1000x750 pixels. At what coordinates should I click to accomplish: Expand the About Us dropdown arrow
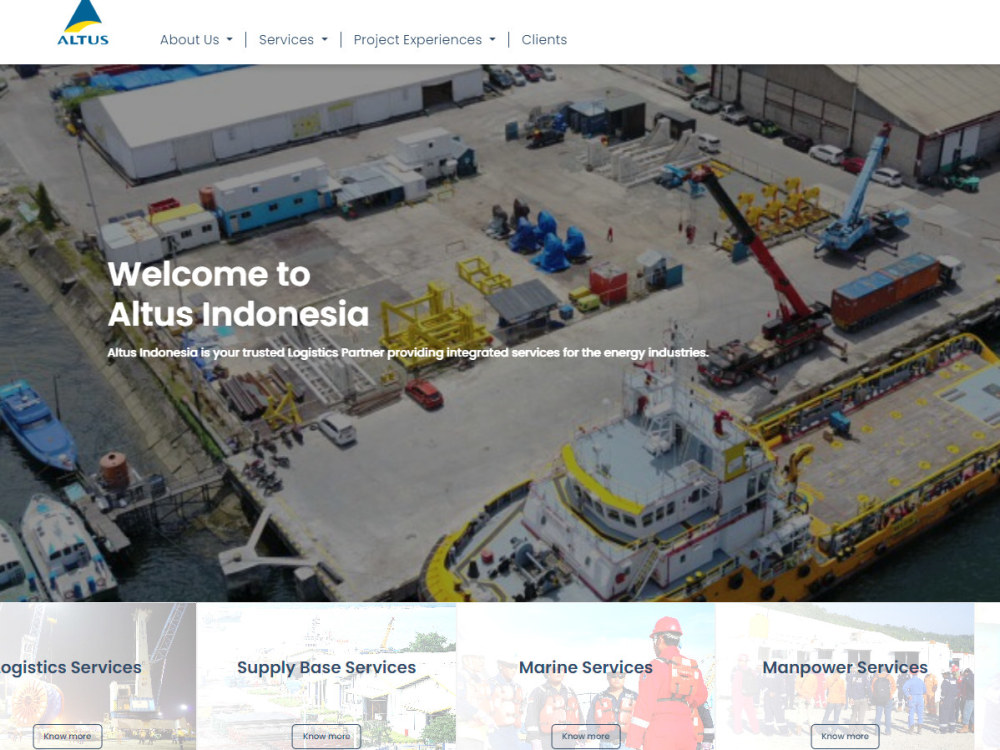point(230,40)
